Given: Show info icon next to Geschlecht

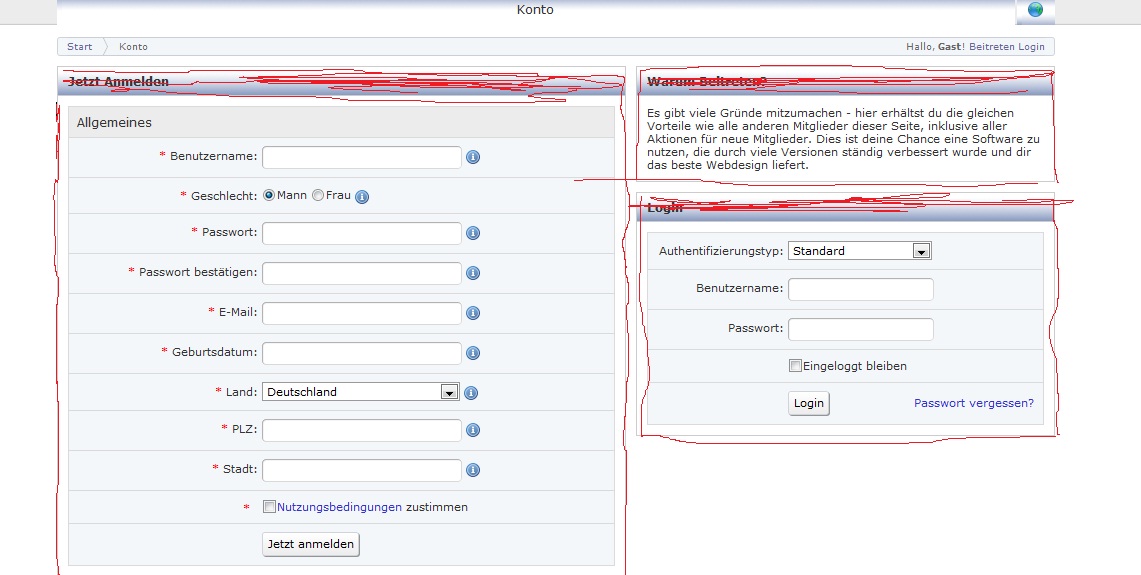Looking at the screenshot, I should click(362, 197).
